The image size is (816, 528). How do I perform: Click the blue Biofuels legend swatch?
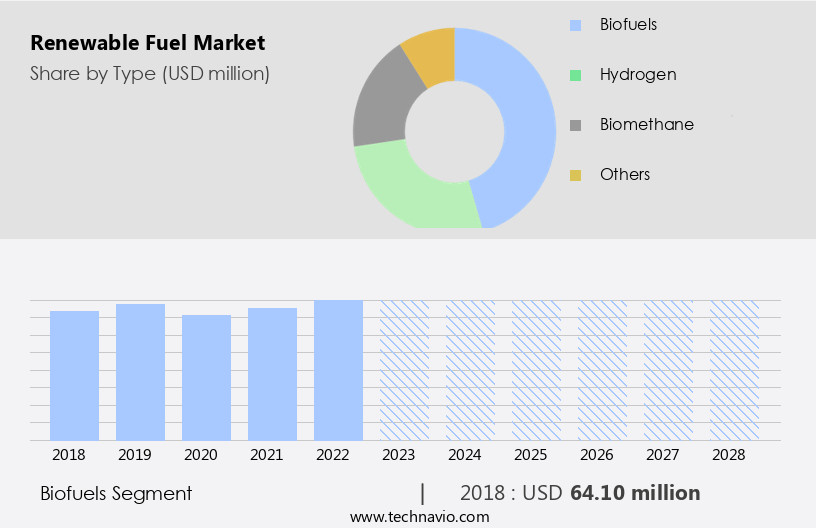pos(575,24)
